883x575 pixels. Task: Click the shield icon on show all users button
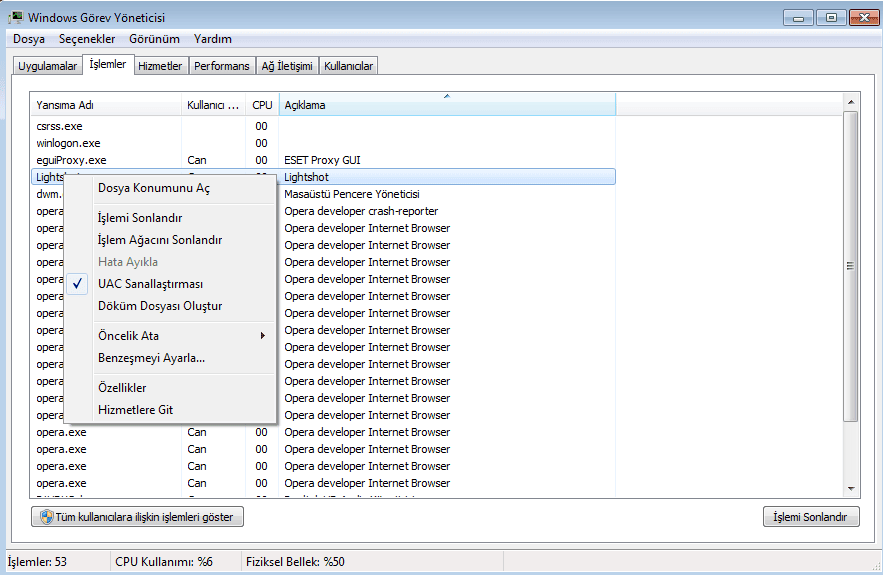point(45,517)
